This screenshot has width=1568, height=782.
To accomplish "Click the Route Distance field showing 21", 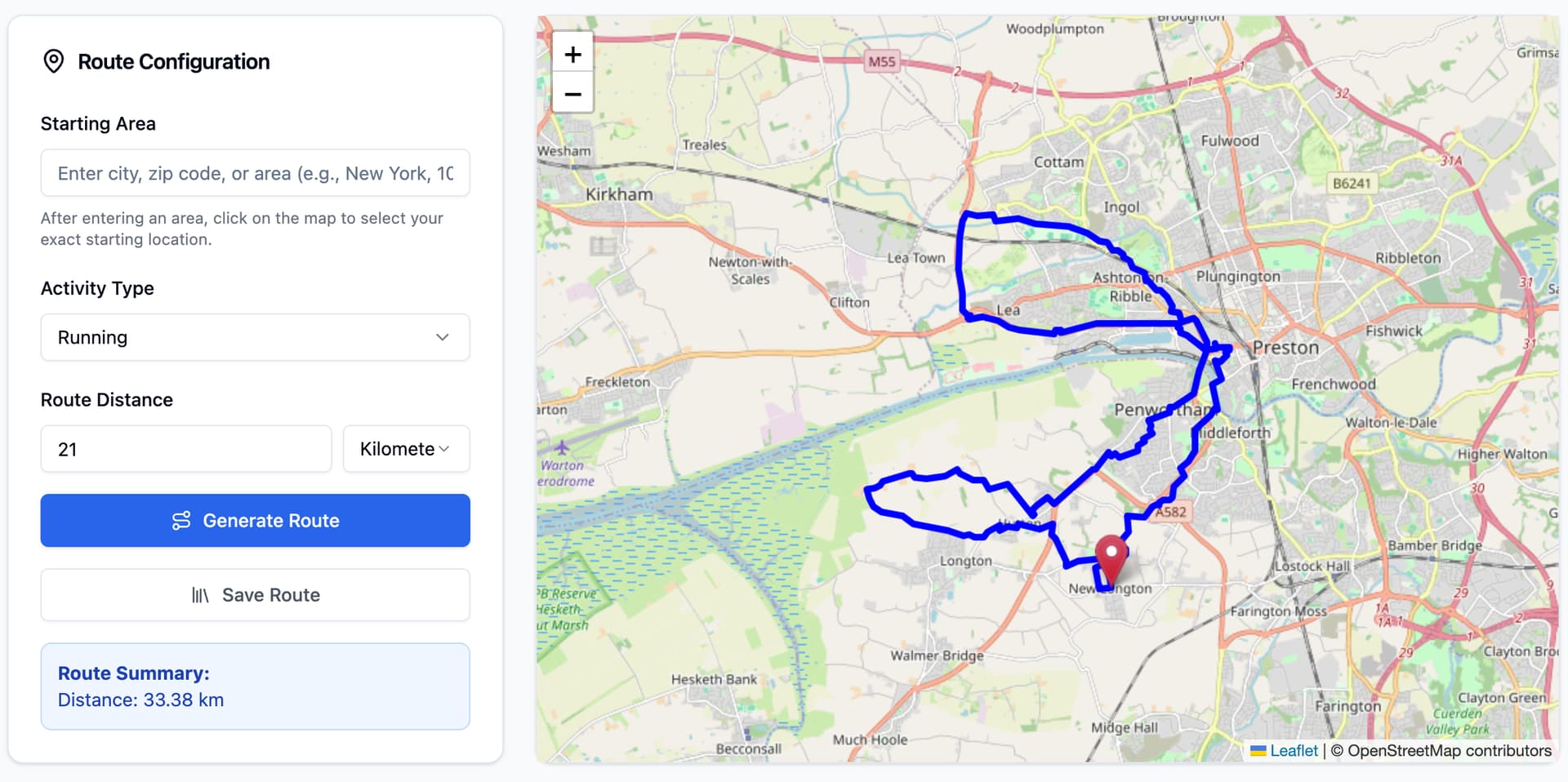I will [x=186, y=449].
